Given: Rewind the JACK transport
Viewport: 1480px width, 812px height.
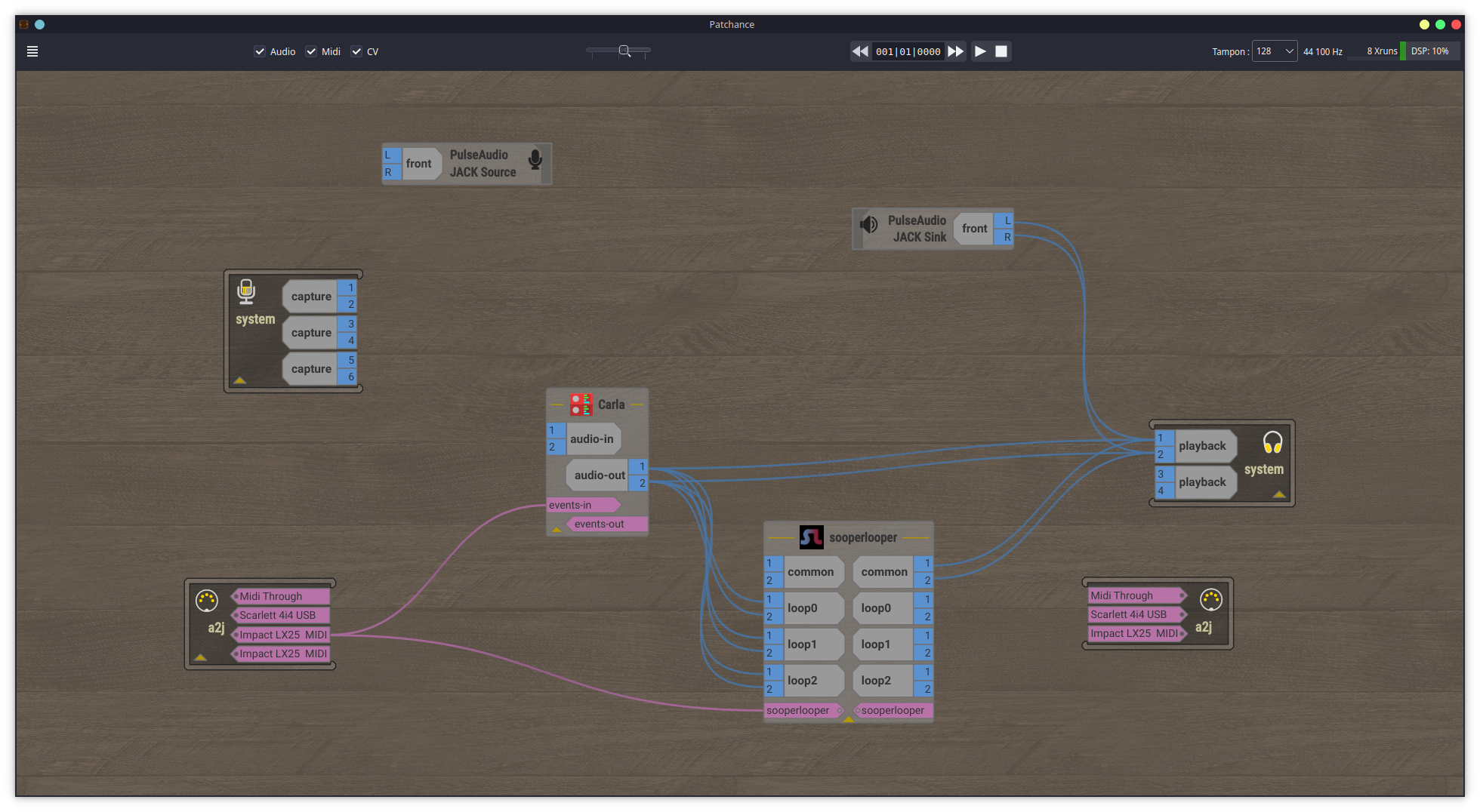Looking at the screenshot, I should point(860,51).
